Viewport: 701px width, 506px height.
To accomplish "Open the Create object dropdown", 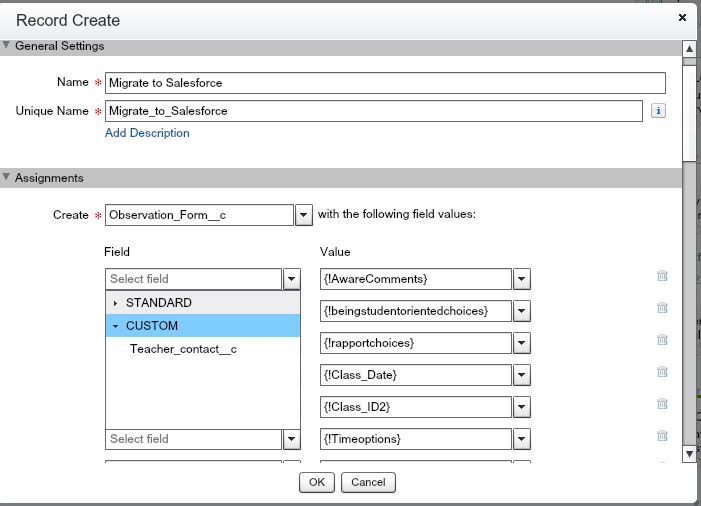I will coord(304,215).
